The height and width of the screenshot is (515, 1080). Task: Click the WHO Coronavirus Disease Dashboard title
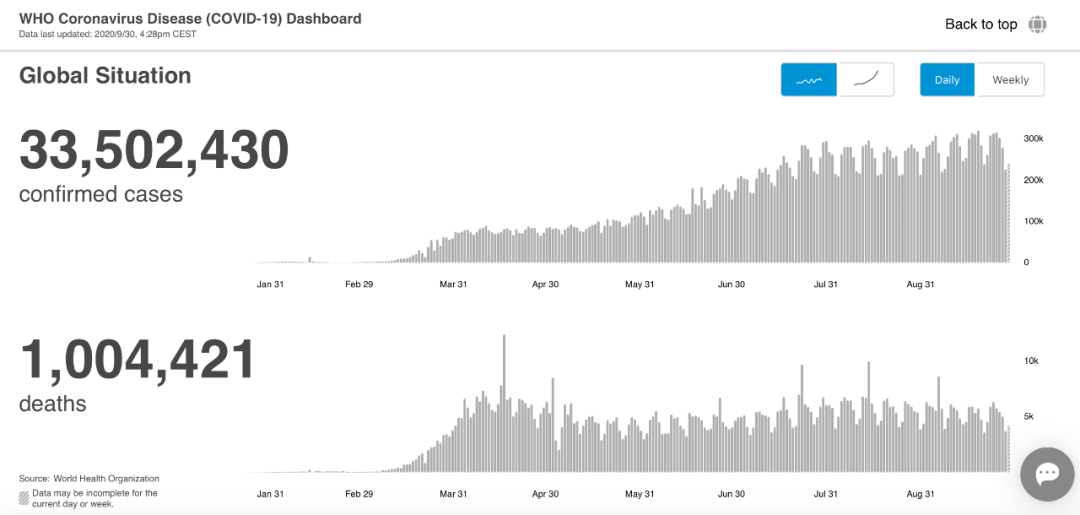pos(190,18)
